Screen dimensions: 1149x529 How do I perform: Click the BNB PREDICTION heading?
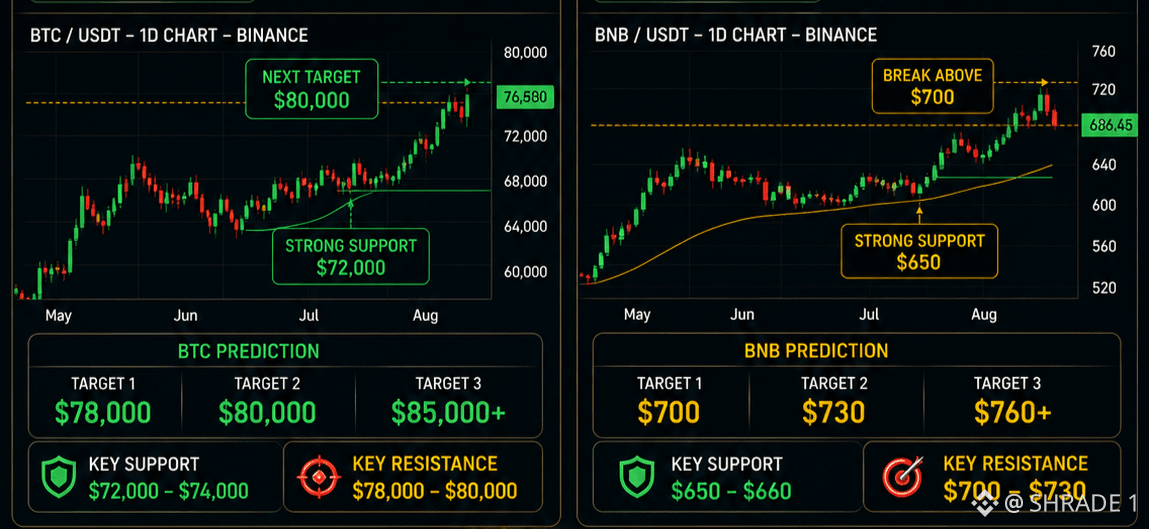coord(816,350)
